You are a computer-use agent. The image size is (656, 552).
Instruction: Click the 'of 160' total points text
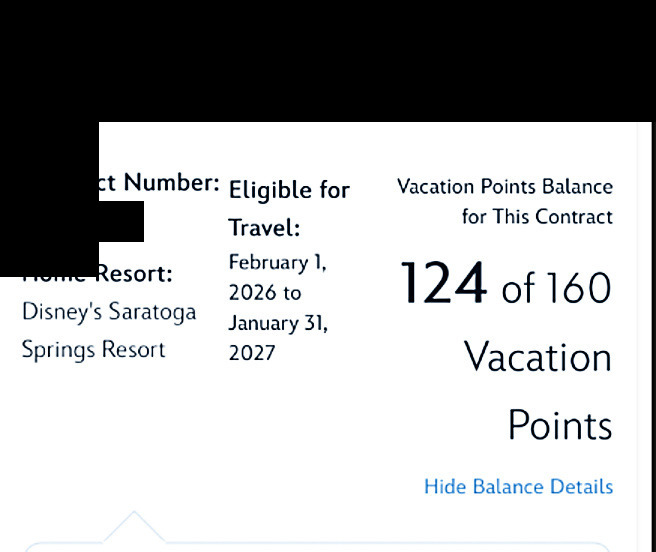(x=555, y=289)
